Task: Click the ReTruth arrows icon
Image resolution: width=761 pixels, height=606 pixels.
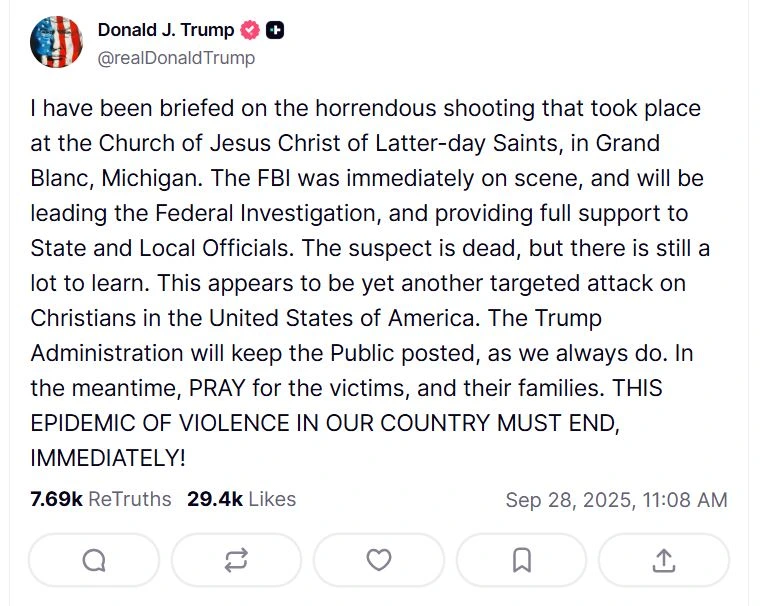Action: point(236,560)
